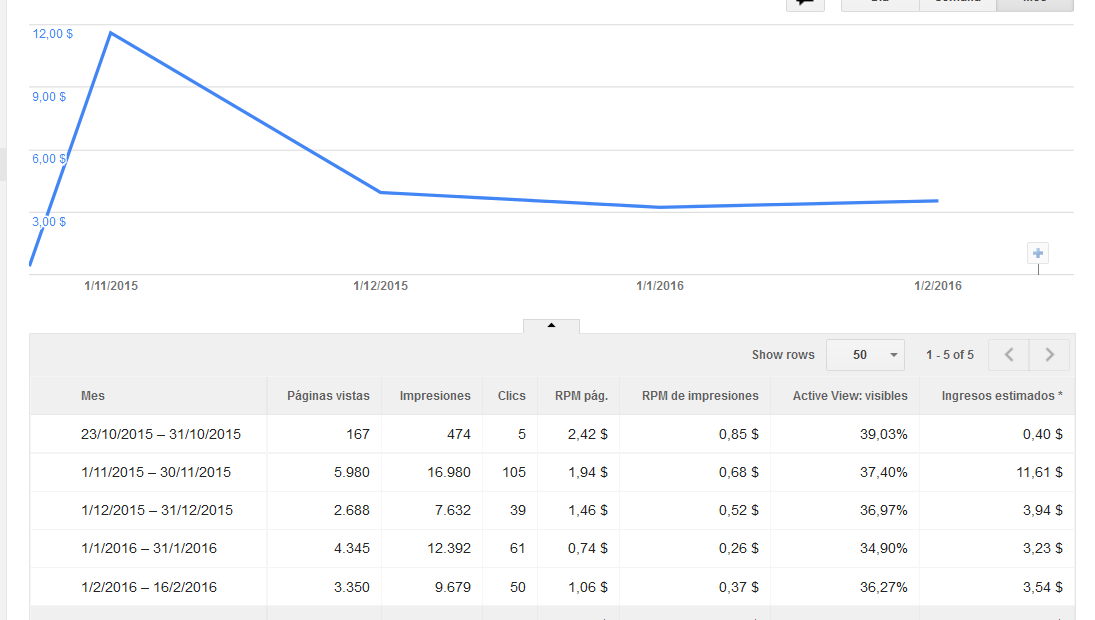
Task: Sort table by Páginas vistas column
Action: pos(328,396)
